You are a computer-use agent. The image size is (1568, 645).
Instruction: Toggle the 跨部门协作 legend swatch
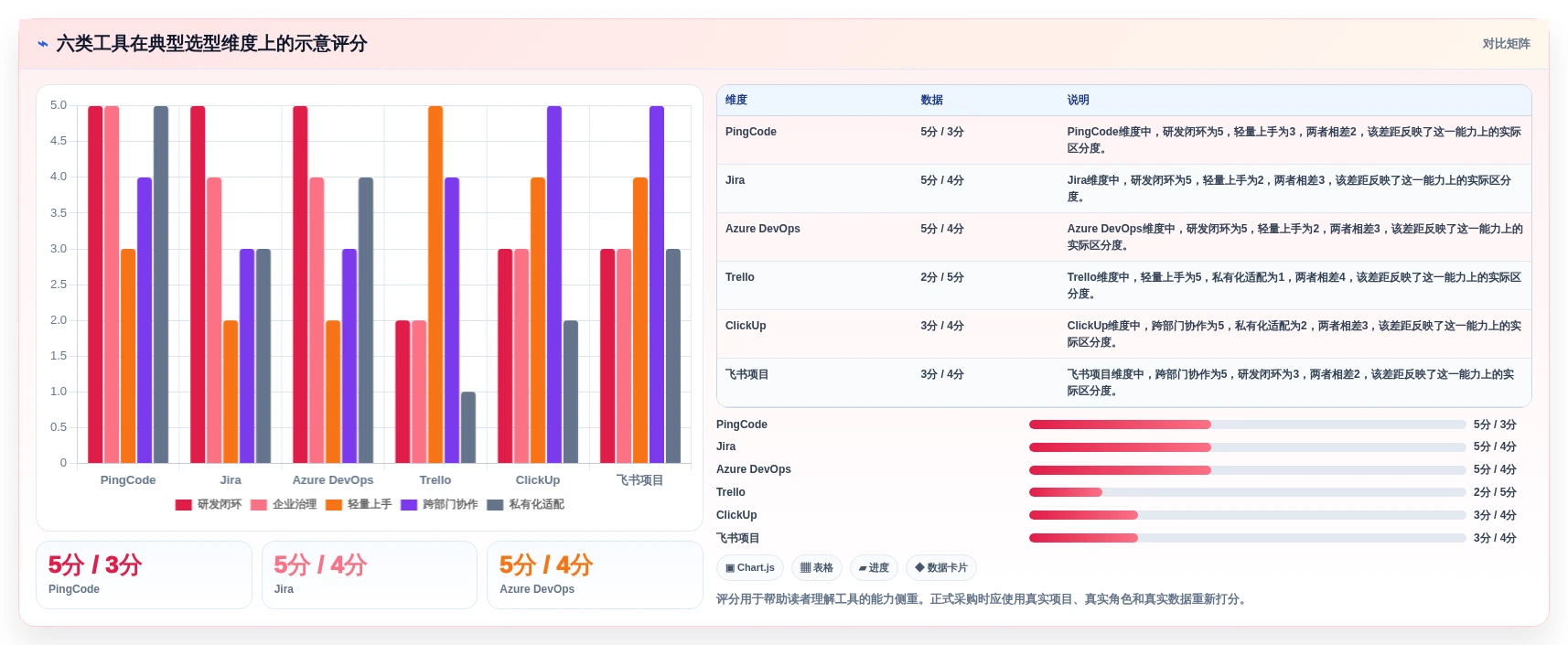(409, 505)
